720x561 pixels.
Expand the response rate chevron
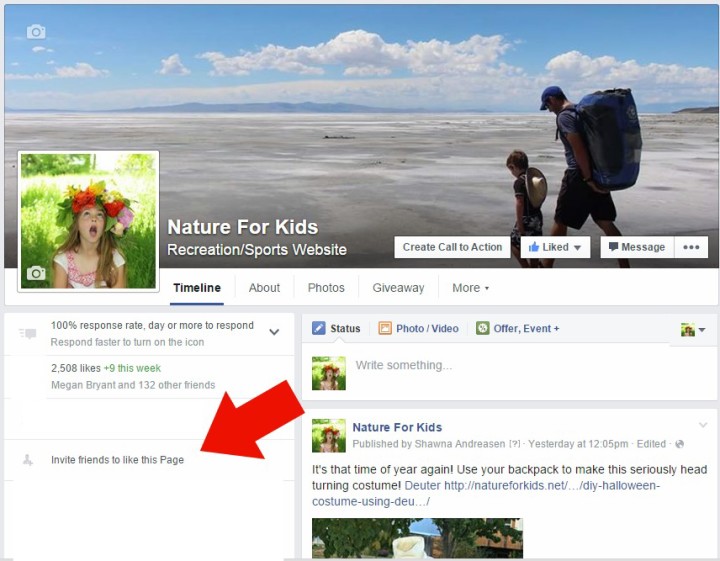274,331
